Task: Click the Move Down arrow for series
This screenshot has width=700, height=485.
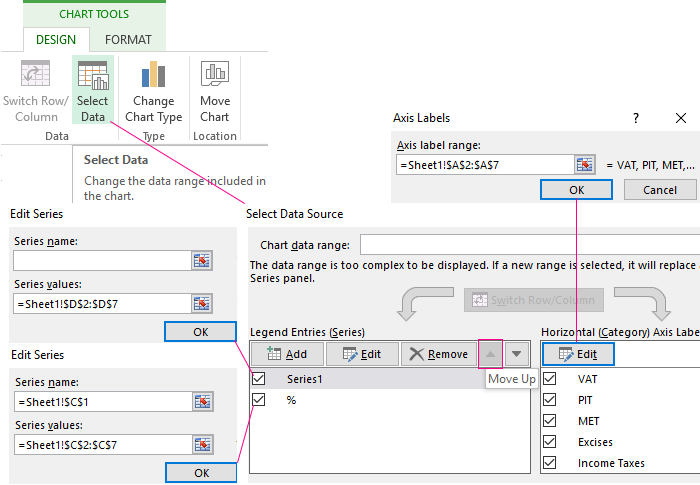Action: pyautogui.click(x=517, y=354)
